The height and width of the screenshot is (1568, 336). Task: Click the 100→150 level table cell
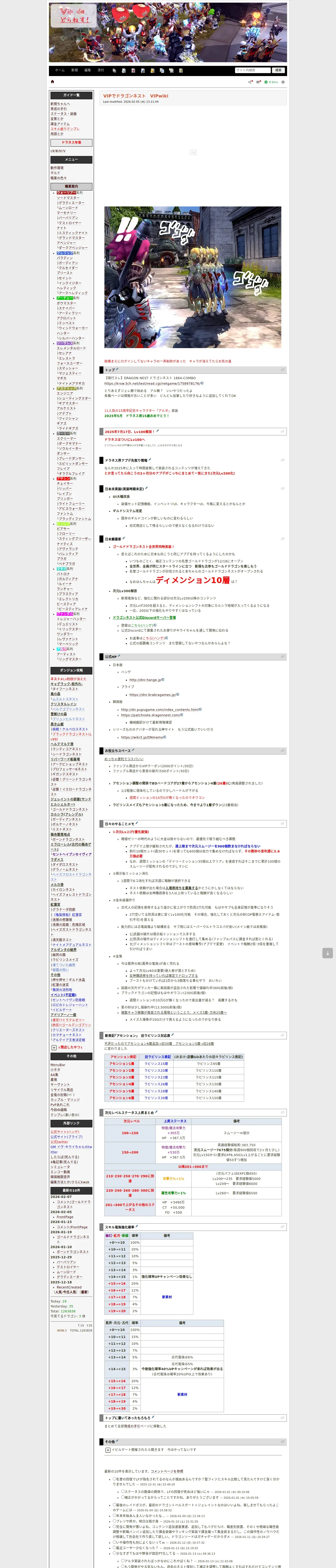coord(130,1133)
